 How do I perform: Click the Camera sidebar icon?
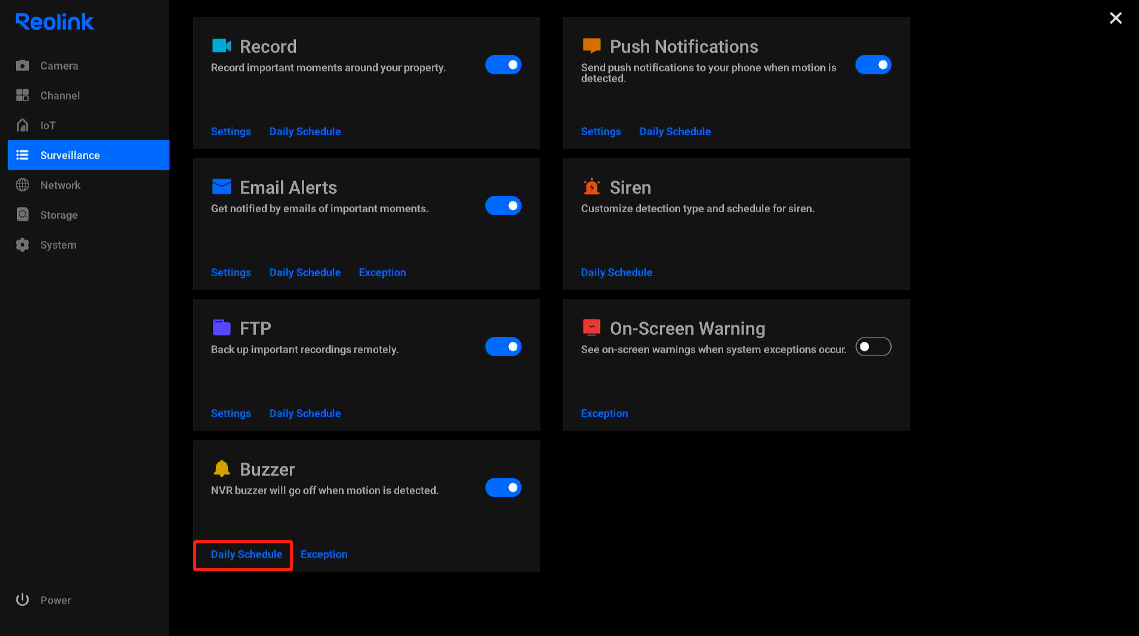click(23, 65)
